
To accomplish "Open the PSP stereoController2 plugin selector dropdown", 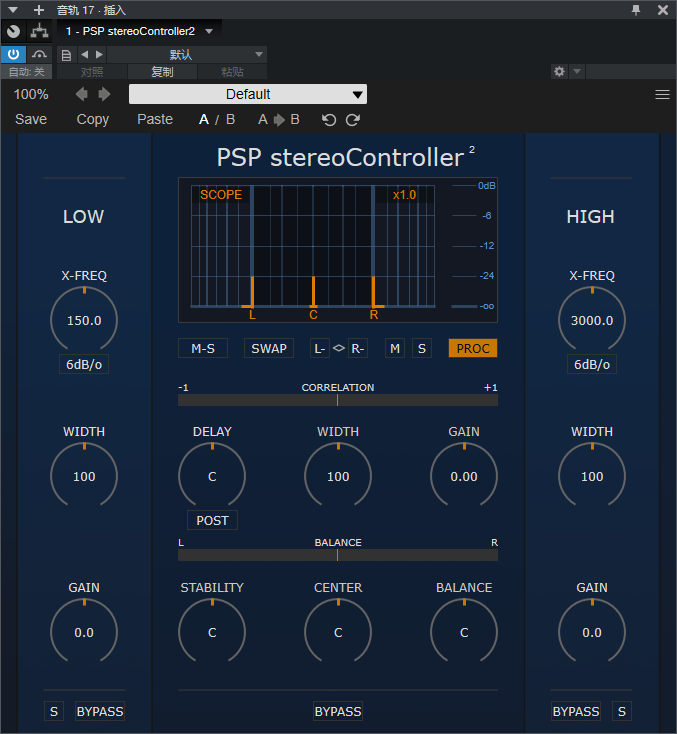I will click(x=139, y=31).
